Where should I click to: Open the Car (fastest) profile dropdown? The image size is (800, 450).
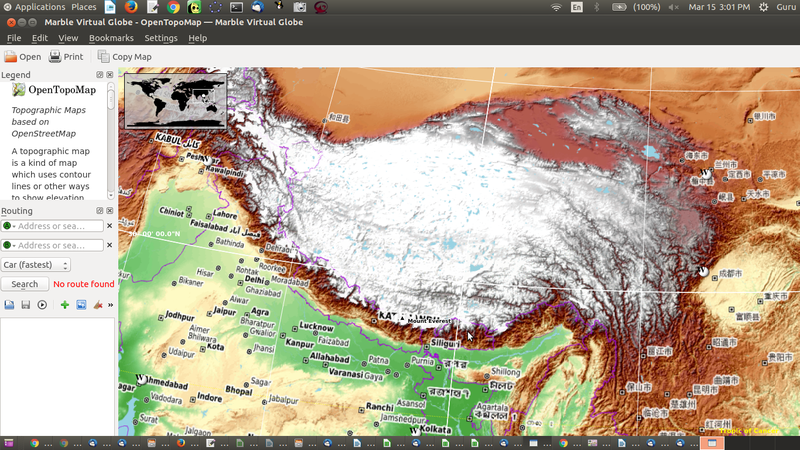36,265
